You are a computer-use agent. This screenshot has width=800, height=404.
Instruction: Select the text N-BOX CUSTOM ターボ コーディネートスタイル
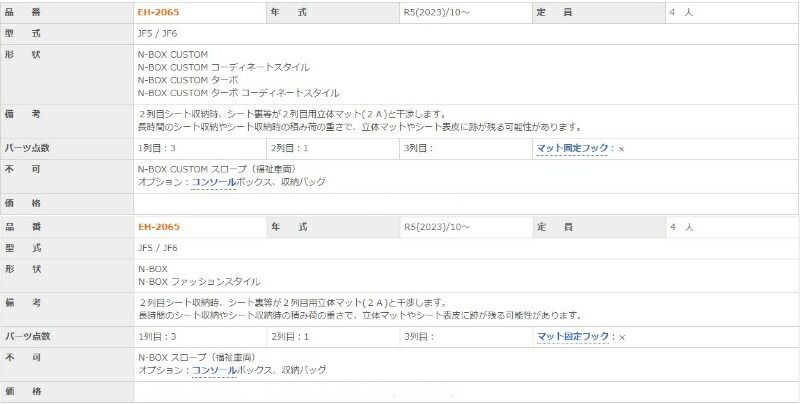pyautogui.click(x=238, y=93)
